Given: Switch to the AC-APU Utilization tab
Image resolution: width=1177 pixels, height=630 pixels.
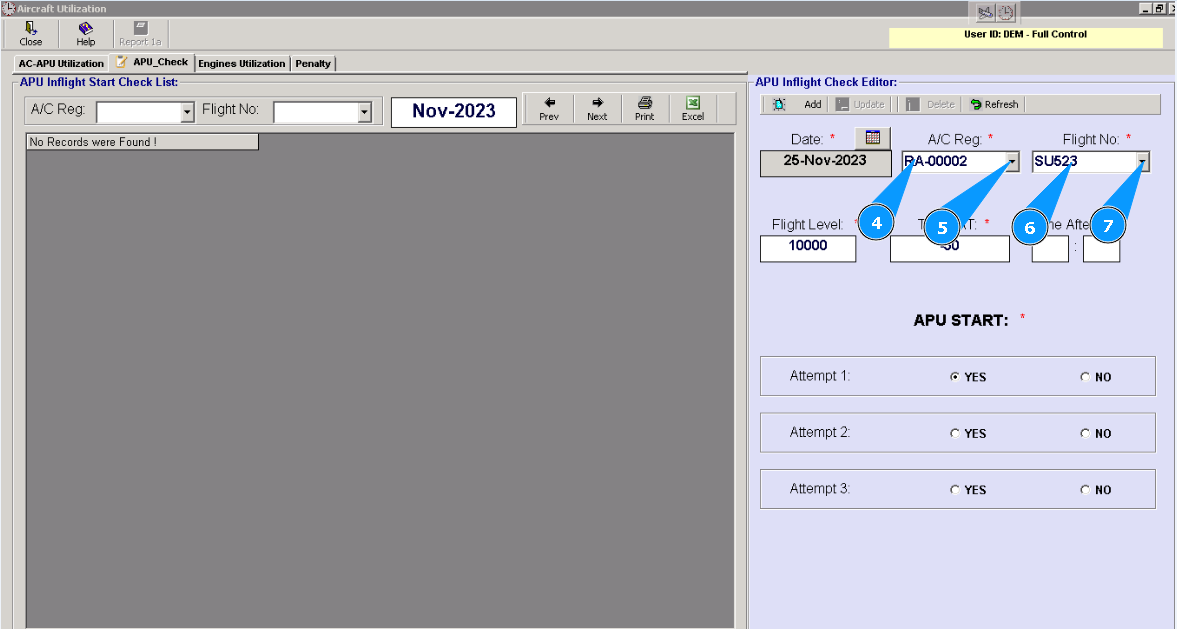Looking at the screenshot, I should 62,64.
